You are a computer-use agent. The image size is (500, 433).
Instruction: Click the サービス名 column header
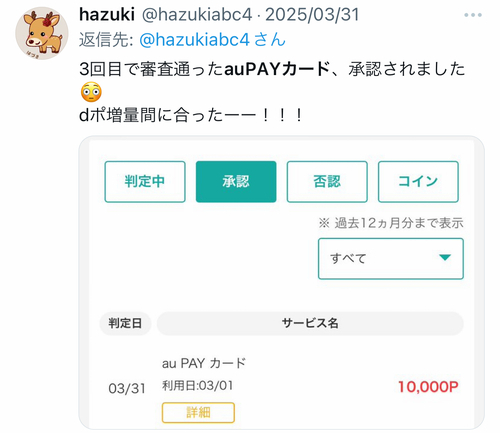point(310,323)
